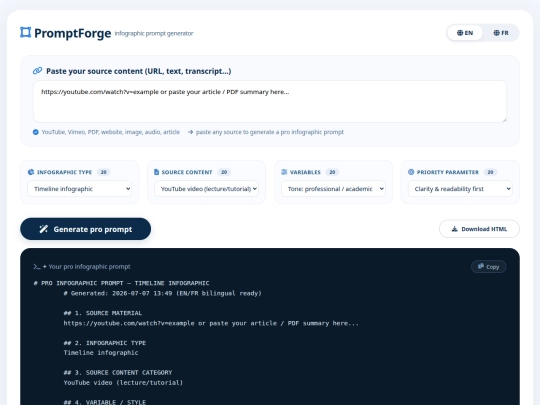Click 'paste any source to generate' hint text

[270, 132]
